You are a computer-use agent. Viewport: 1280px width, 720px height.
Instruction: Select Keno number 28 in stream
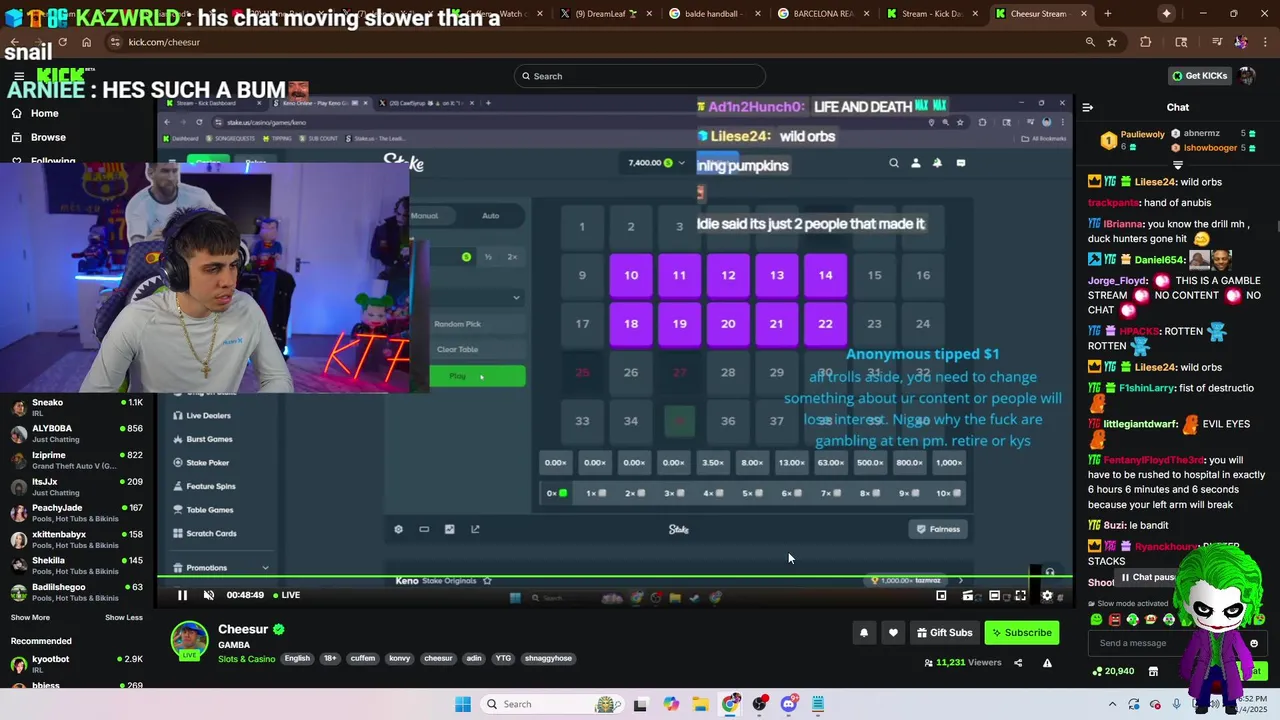(728, 372)
